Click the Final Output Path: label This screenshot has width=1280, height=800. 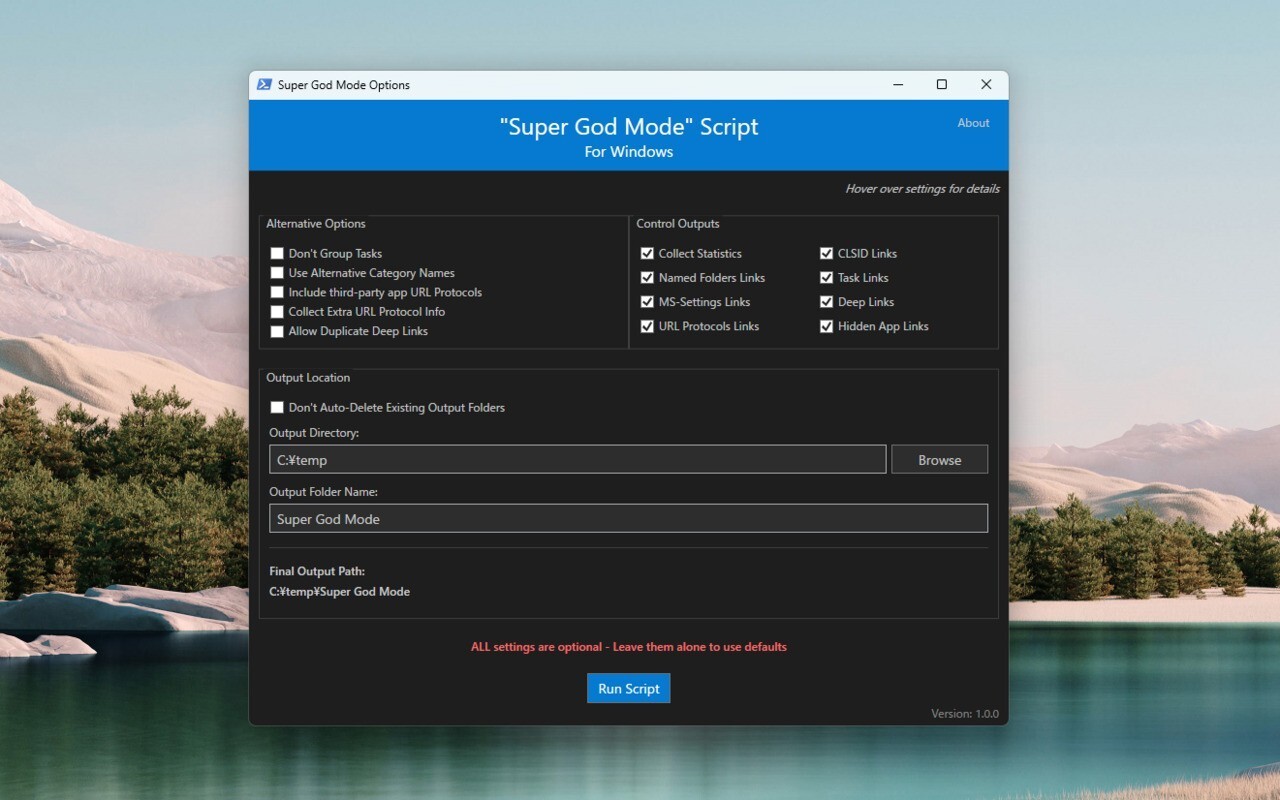point(317,572)
